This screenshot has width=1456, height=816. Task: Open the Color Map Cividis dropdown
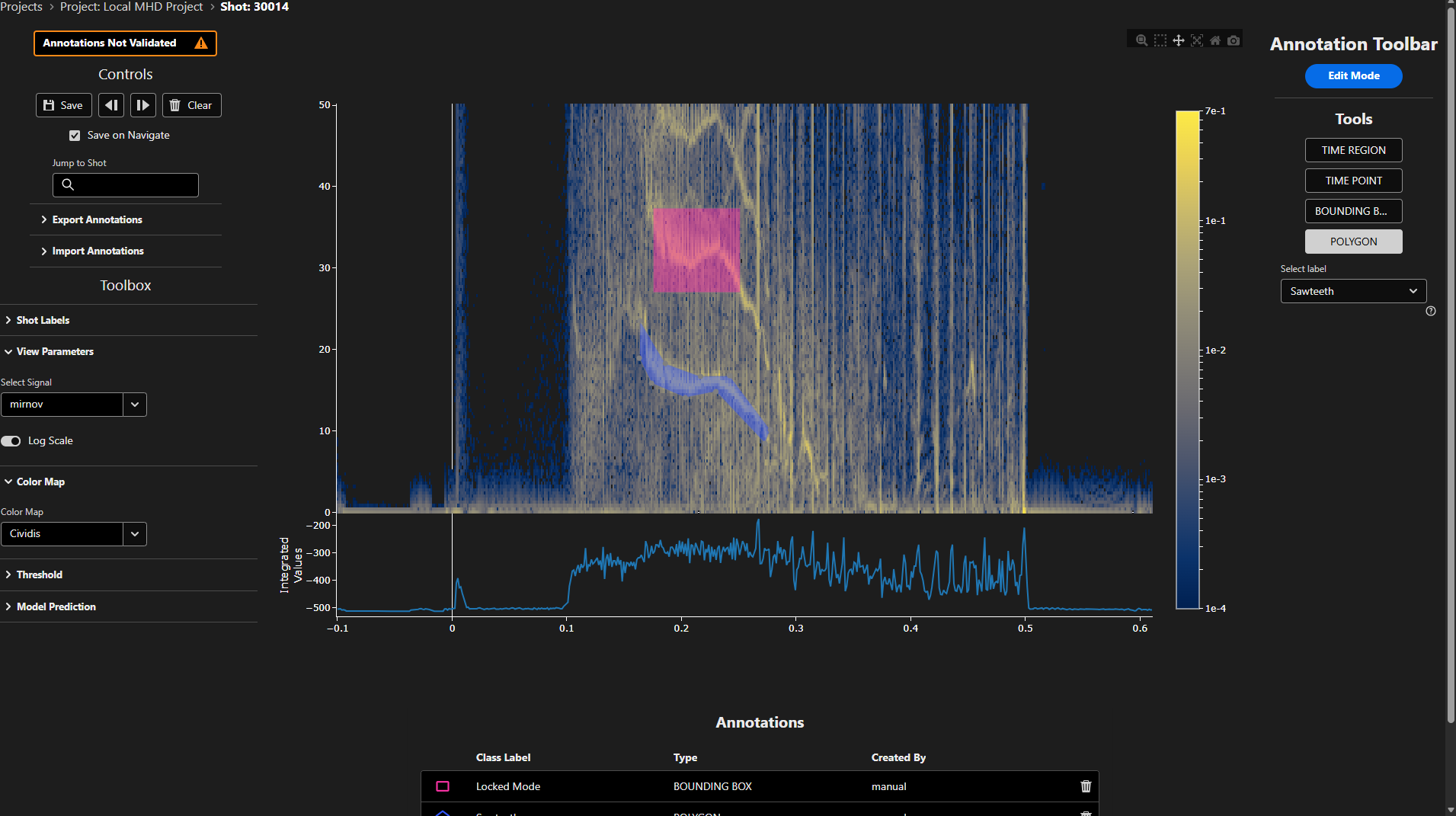tap(74, 534)
